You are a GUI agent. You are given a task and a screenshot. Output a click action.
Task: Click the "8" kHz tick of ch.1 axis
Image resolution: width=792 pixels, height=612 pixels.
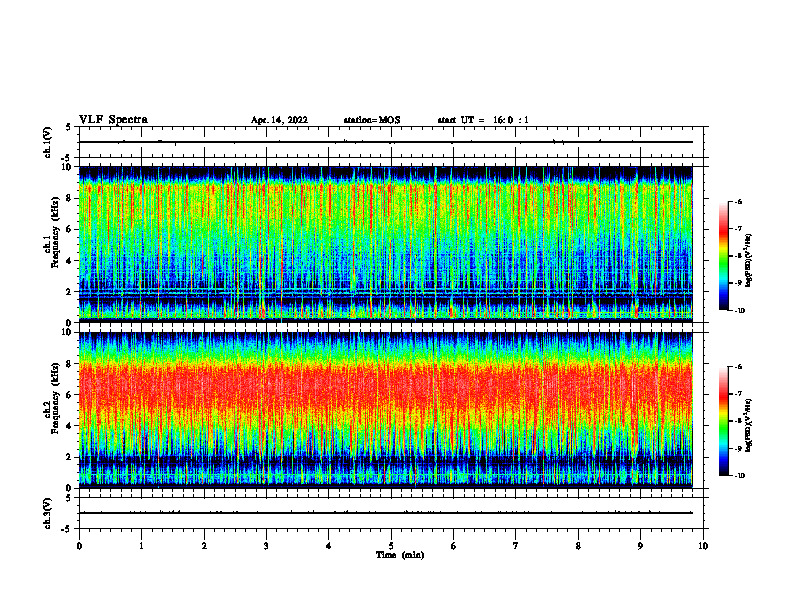tap(70, 198)
